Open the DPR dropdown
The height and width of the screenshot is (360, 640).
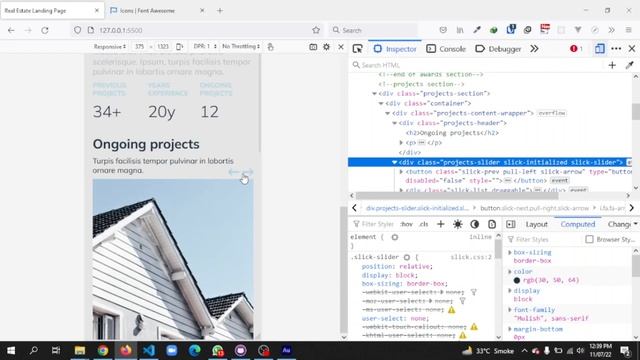click(205, 47)
